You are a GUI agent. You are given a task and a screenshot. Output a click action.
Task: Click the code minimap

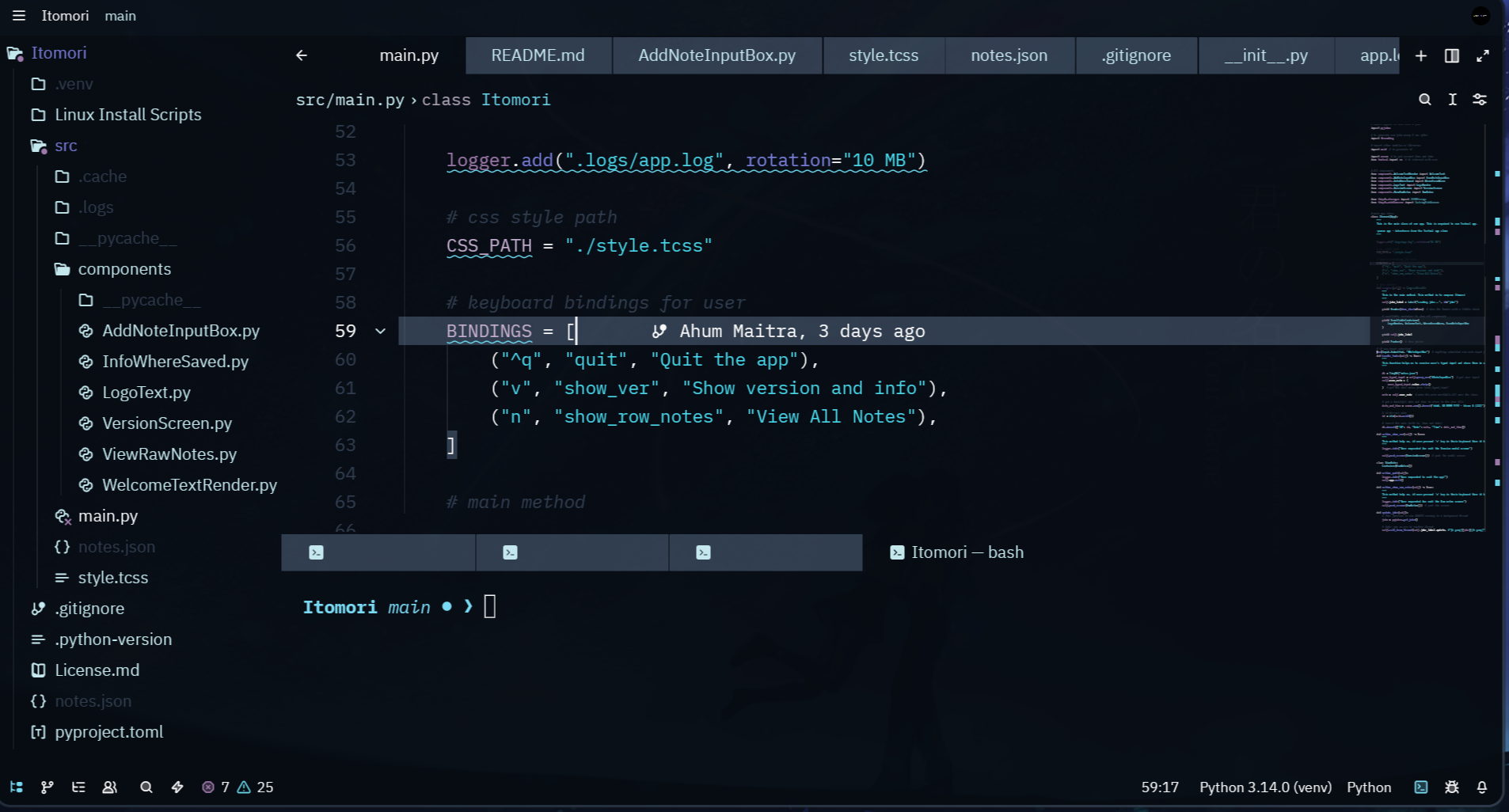click(1427, 327)
